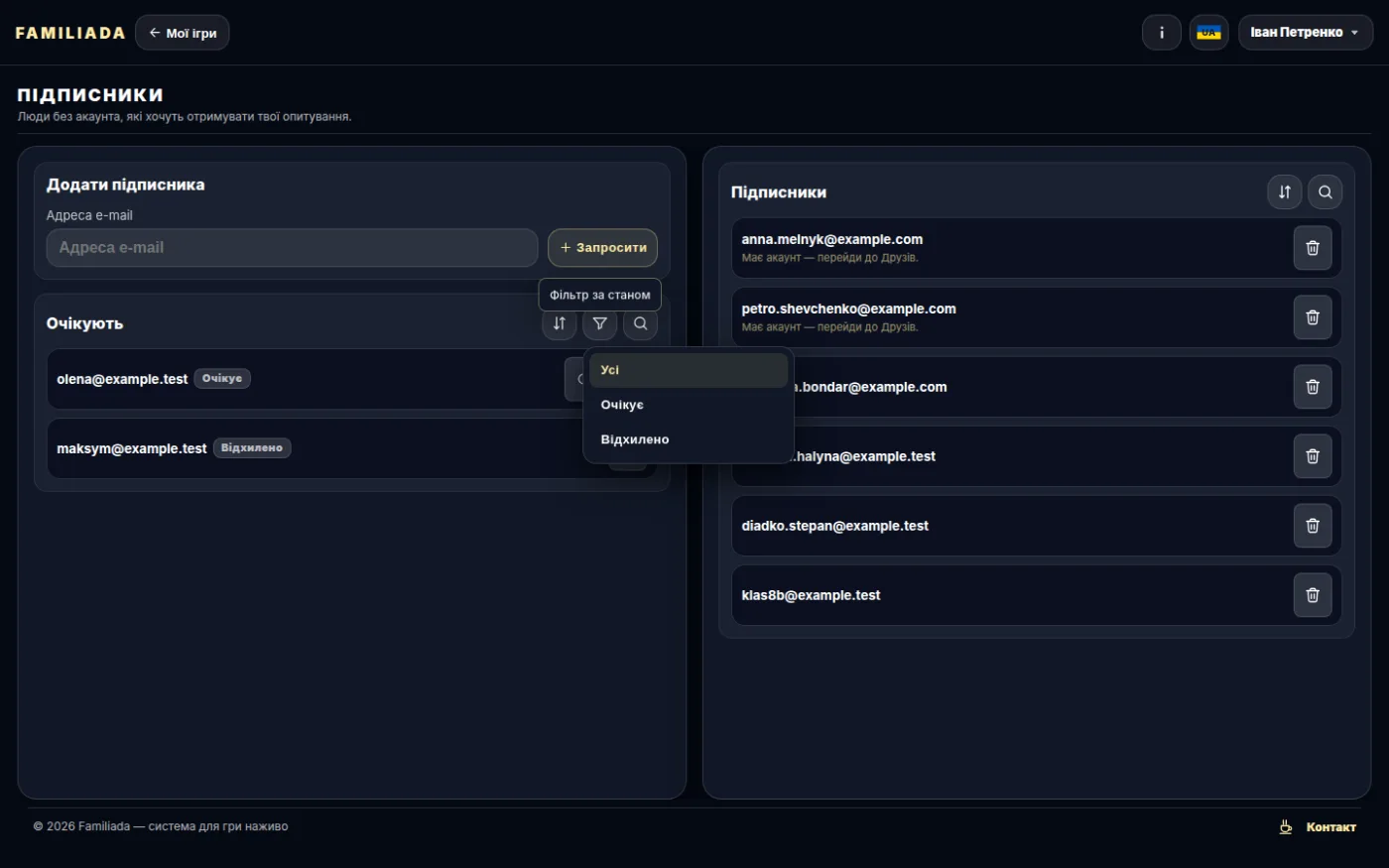Screen dimensions: 1389x868
Task: Select the Усі filter option
Action: pyautogui.click(x=689, y=370)
